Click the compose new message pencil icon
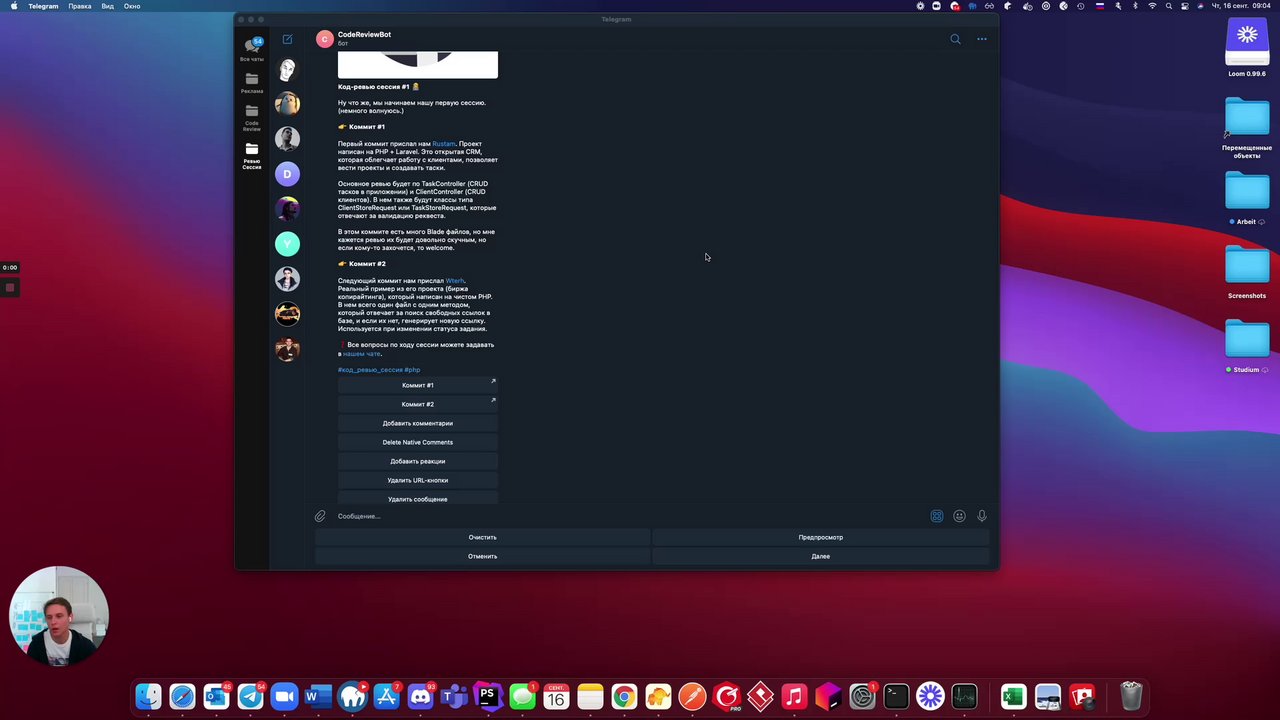This screenshot has height=720, width=1280. tap(287, 39)
